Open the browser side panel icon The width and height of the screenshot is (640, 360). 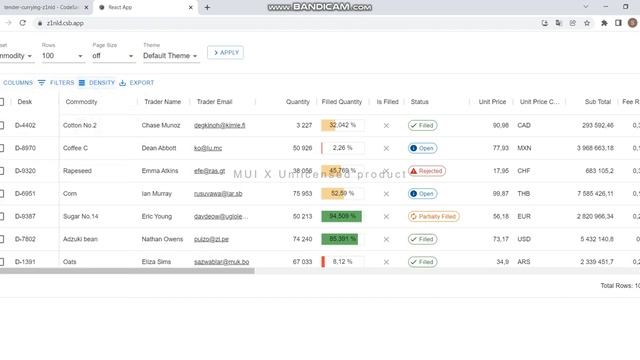[x=618, y=23]
